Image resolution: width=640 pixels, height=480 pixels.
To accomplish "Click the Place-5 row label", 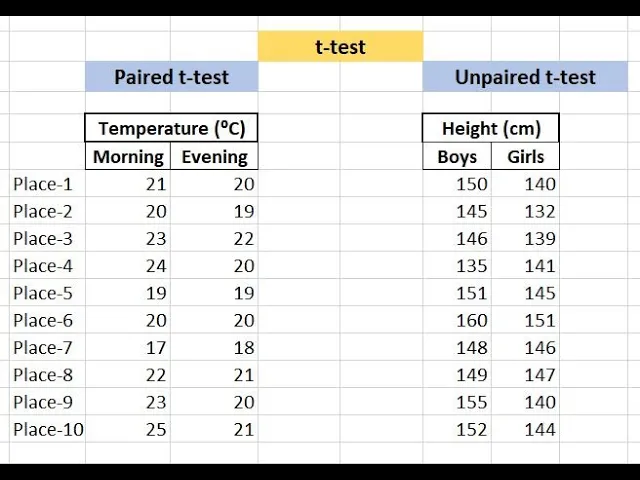I will pyautogui.click(x=43, y=293).
